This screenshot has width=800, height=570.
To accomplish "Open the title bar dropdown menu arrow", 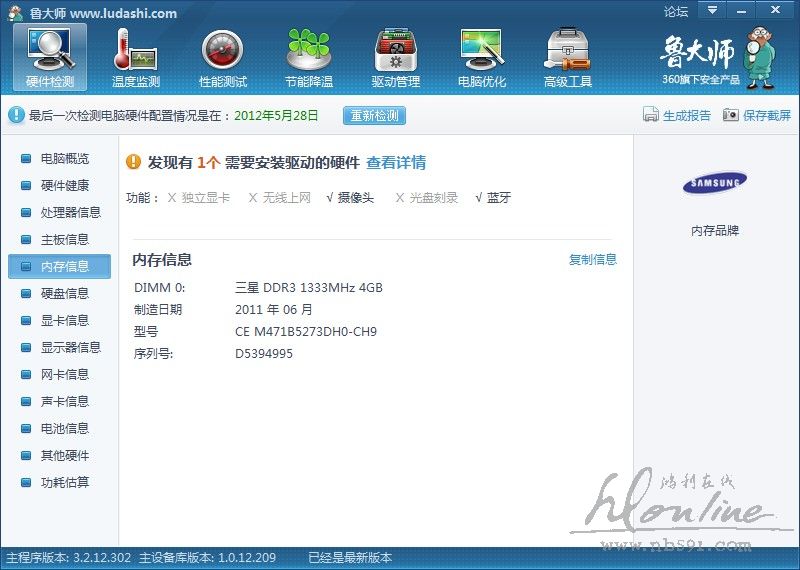I will pyautogui.click(x=712, y=10).
